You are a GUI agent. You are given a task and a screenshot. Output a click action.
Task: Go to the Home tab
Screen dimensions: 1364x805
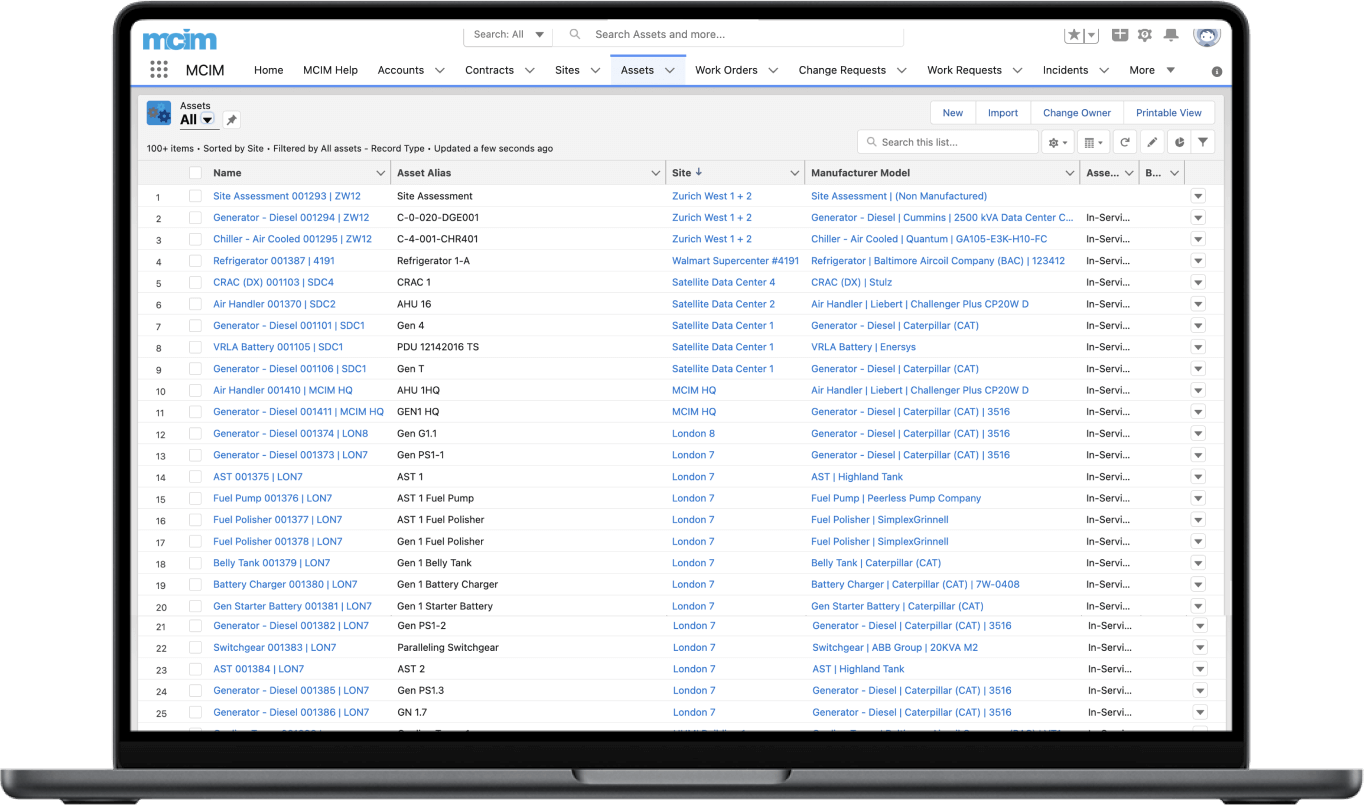268,71
